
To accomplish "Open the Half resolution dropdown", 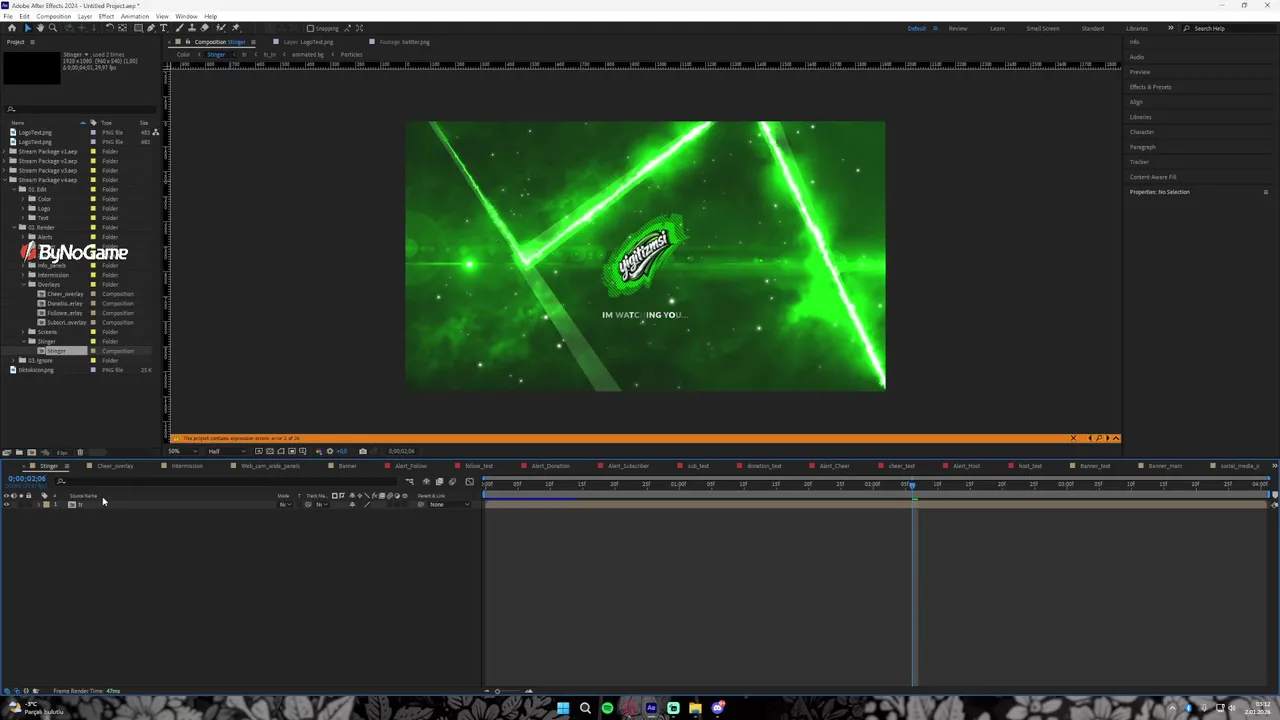I will (x=227, y=451).
